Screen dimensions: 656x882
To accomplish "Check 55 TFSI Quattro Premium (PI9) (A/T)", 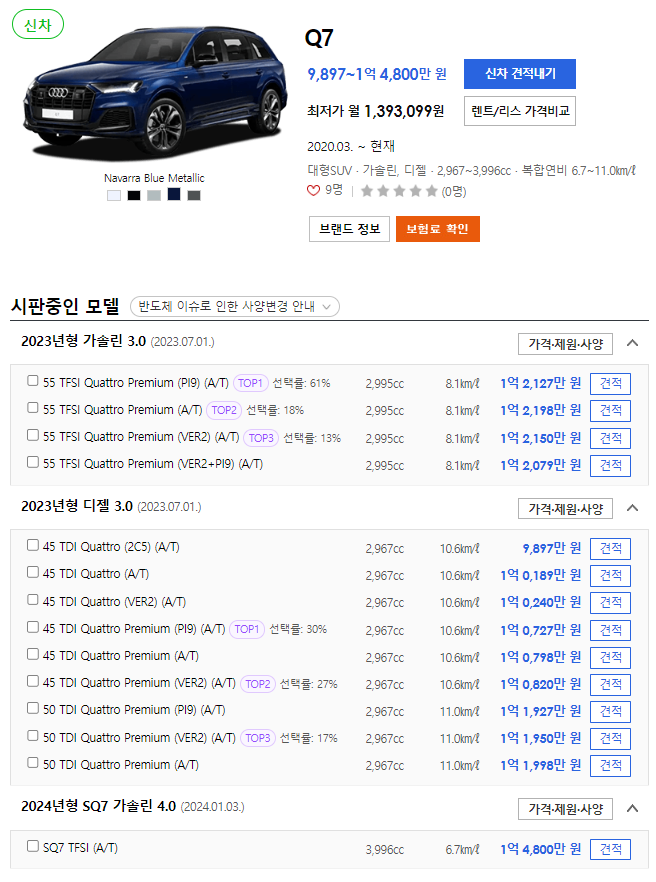I will click(33, 381).
